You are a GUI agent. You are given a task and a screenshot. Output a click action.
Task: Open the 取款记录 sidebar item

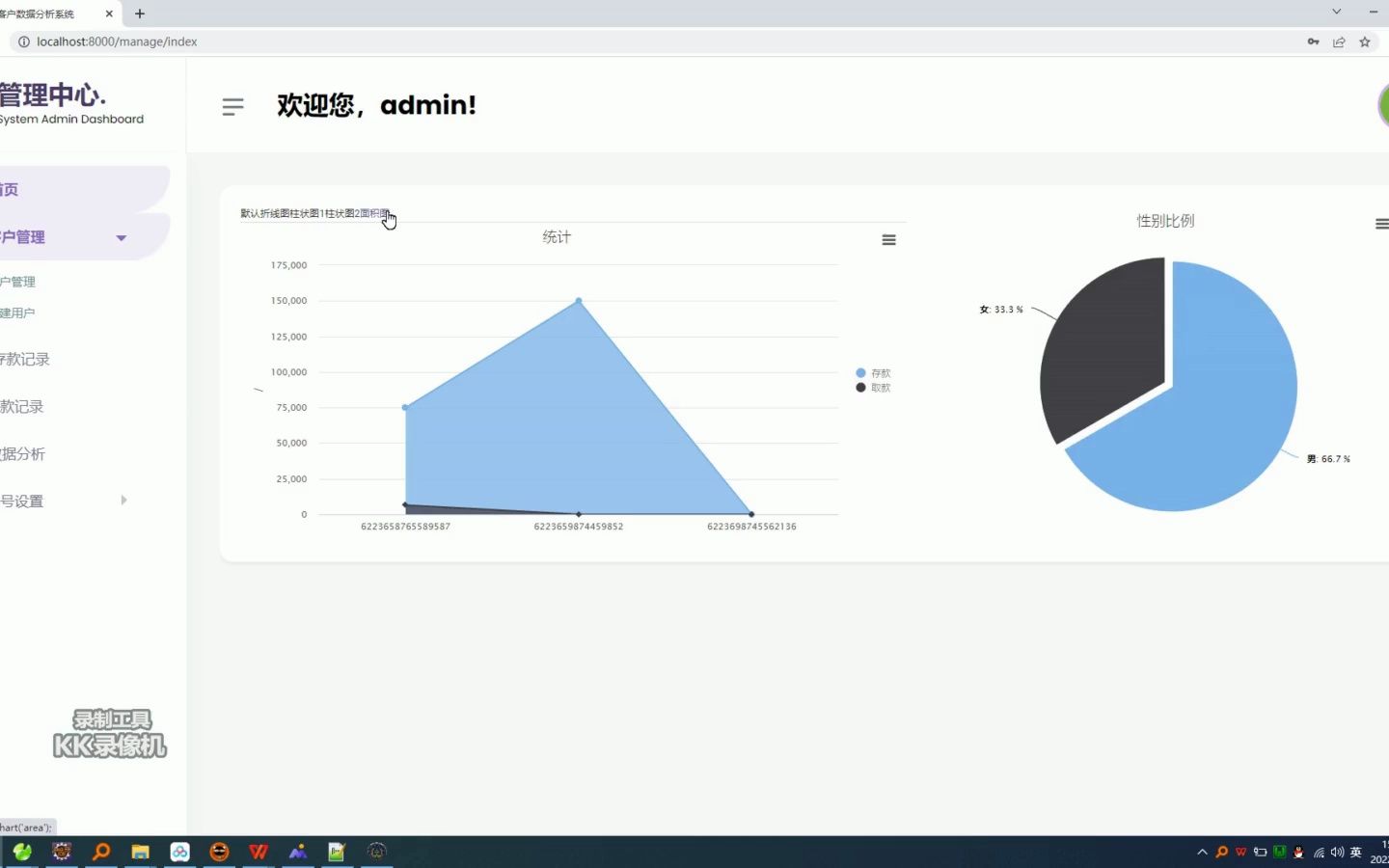point(22,407)
